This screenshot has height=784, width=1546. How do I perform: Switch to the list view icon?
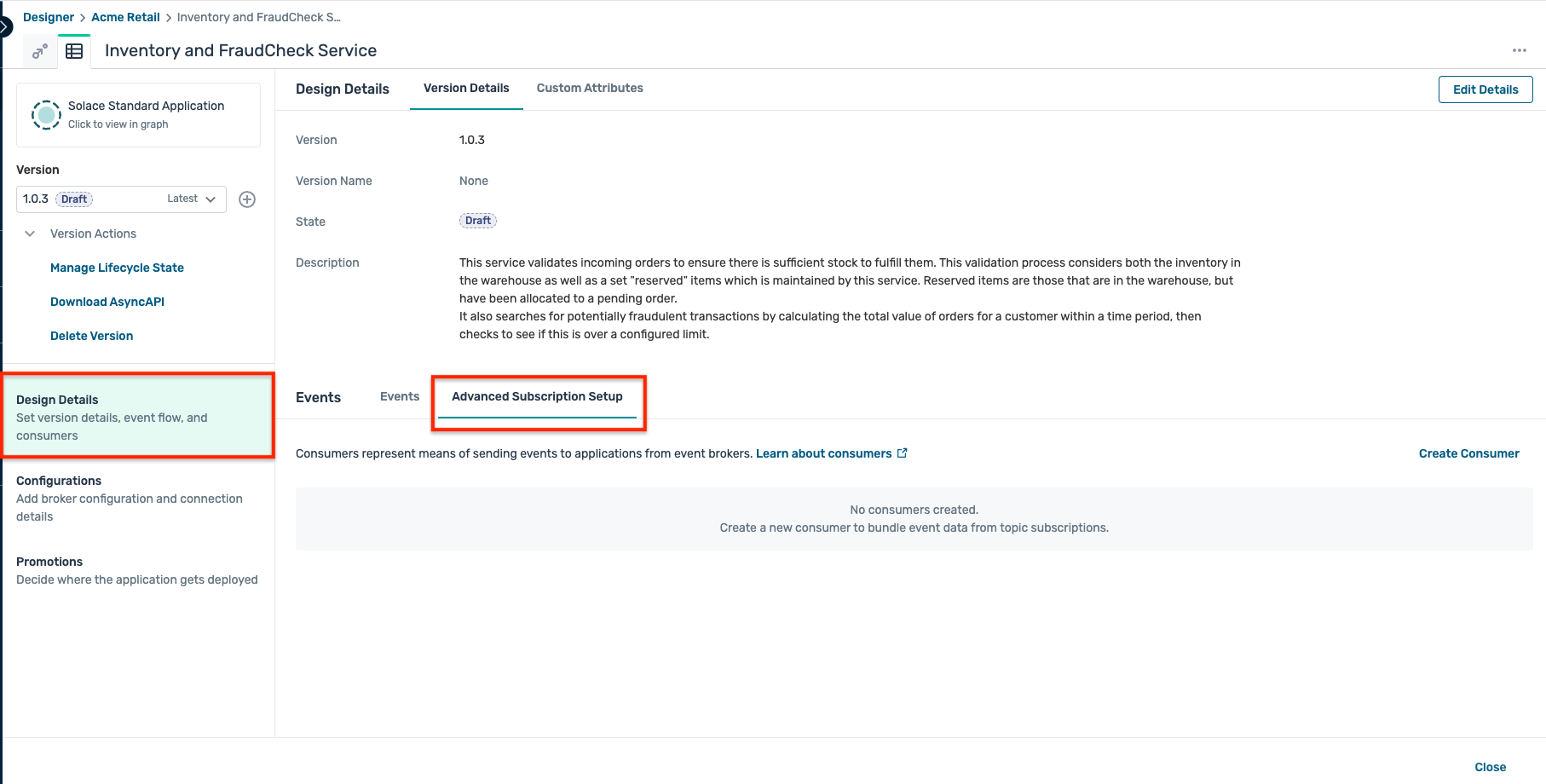pos(74,50)
